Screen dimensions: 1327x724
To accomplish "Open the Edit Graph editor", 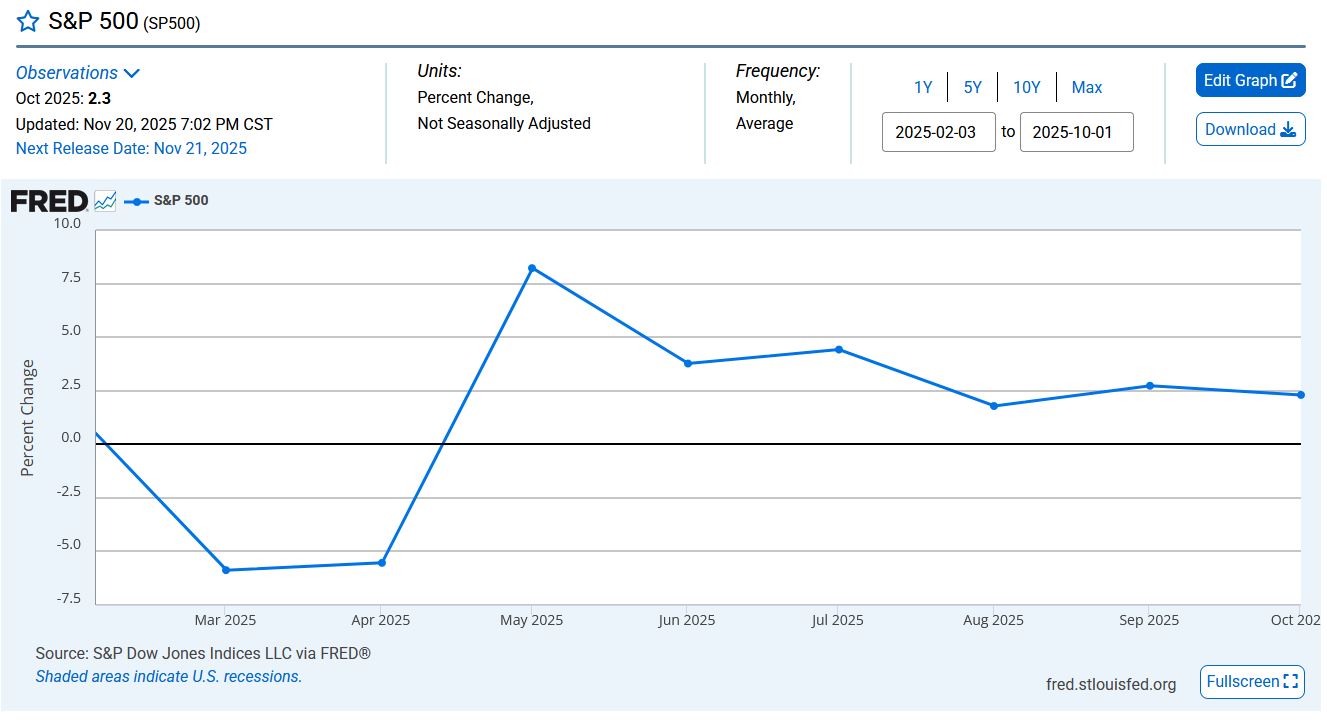I will 1250,81.
